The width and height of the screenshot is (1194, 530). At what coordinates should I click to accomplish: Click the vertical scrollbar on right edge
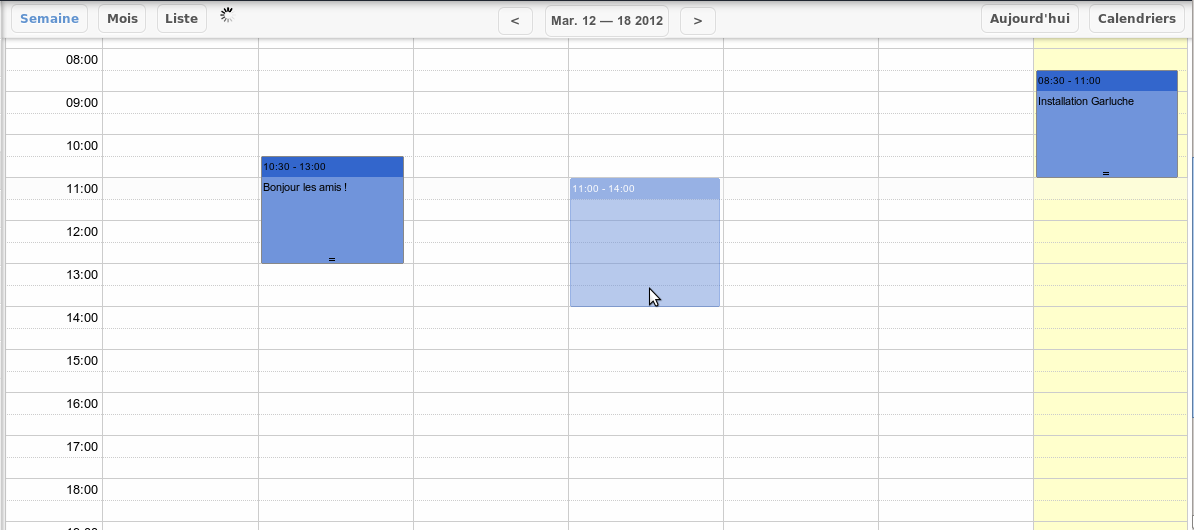click(1190, 250)
